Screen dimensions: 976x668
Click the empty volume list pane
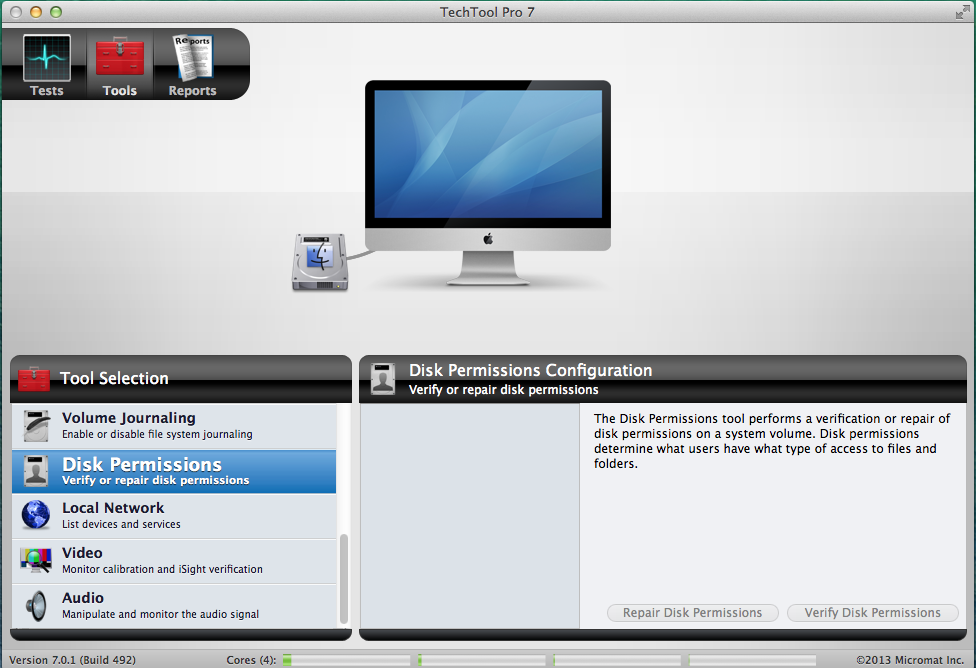coord(470,516)
